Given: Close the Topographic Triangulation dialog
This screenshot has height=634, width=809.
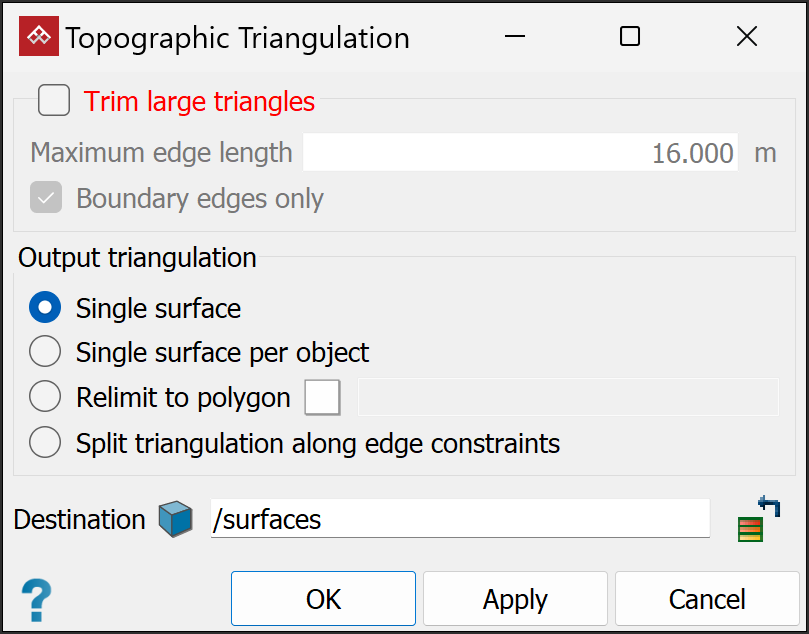Looking at the screenshot, I should pyautogui.click(x=746, y=37).
